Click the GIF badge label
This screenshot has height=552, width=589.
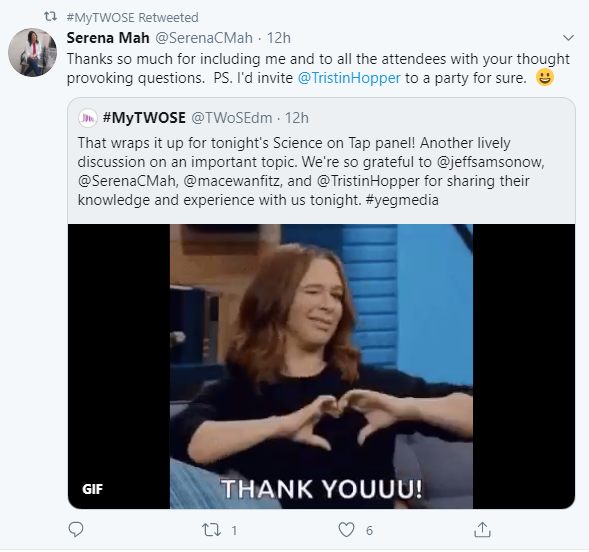[x=92, y=489]
